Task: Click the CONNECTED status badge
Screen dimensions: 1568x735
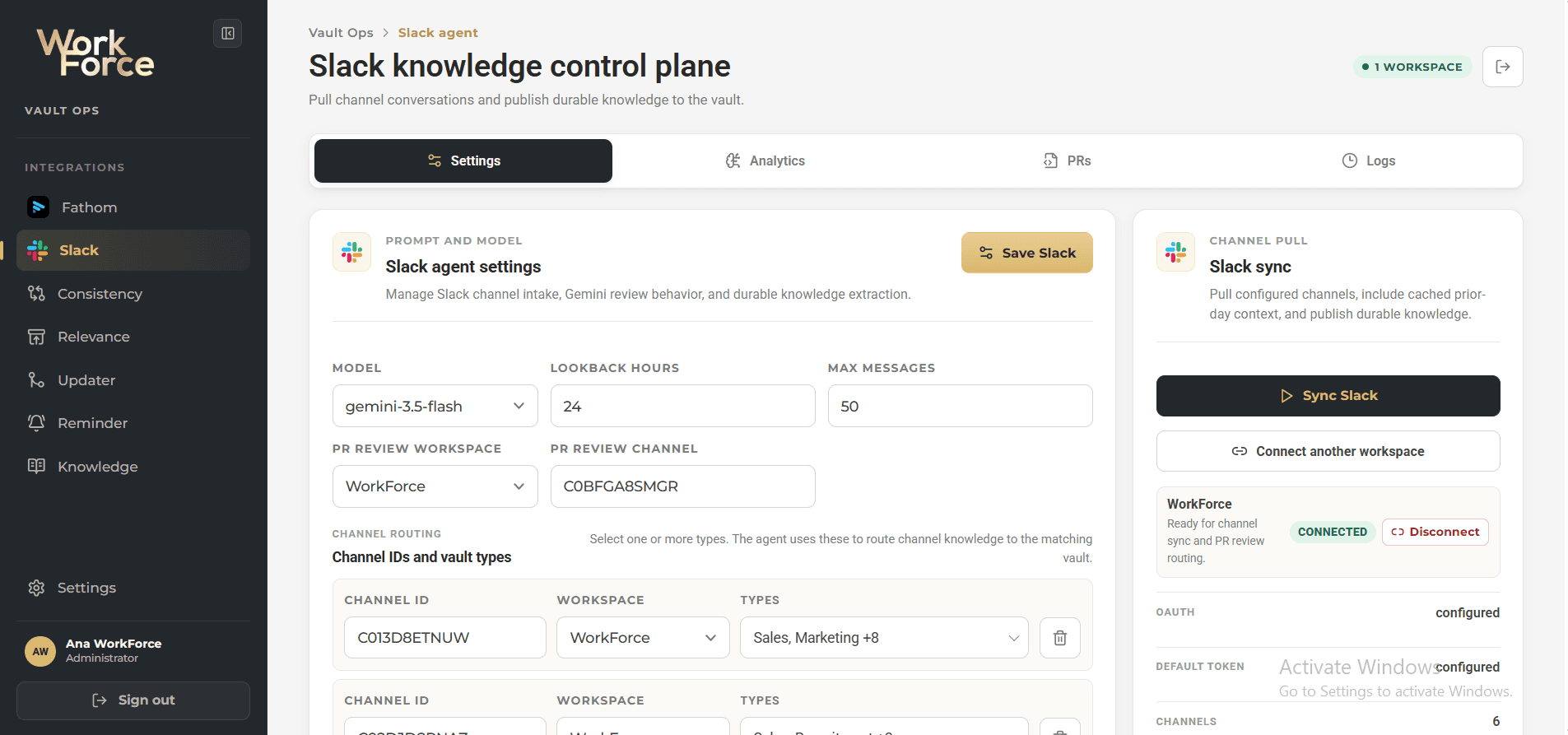Action: click(1332, 532)
